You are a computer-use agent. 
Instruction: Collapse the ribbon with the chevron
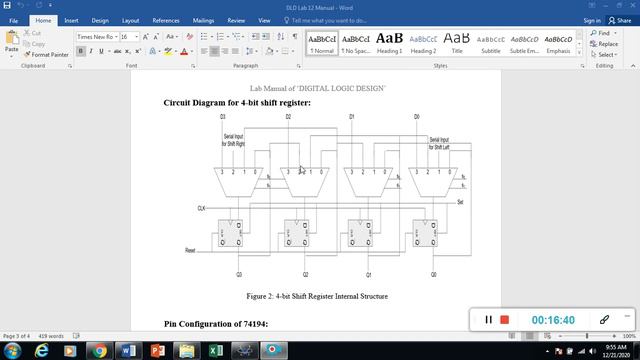coord(633,66)
